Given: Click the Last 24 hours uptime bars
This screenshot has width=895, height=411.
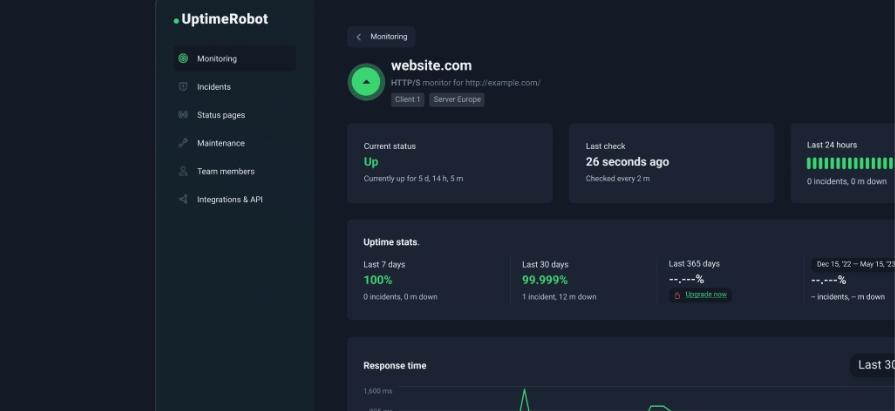Looking at the screenshot, I should coord(850,163).
